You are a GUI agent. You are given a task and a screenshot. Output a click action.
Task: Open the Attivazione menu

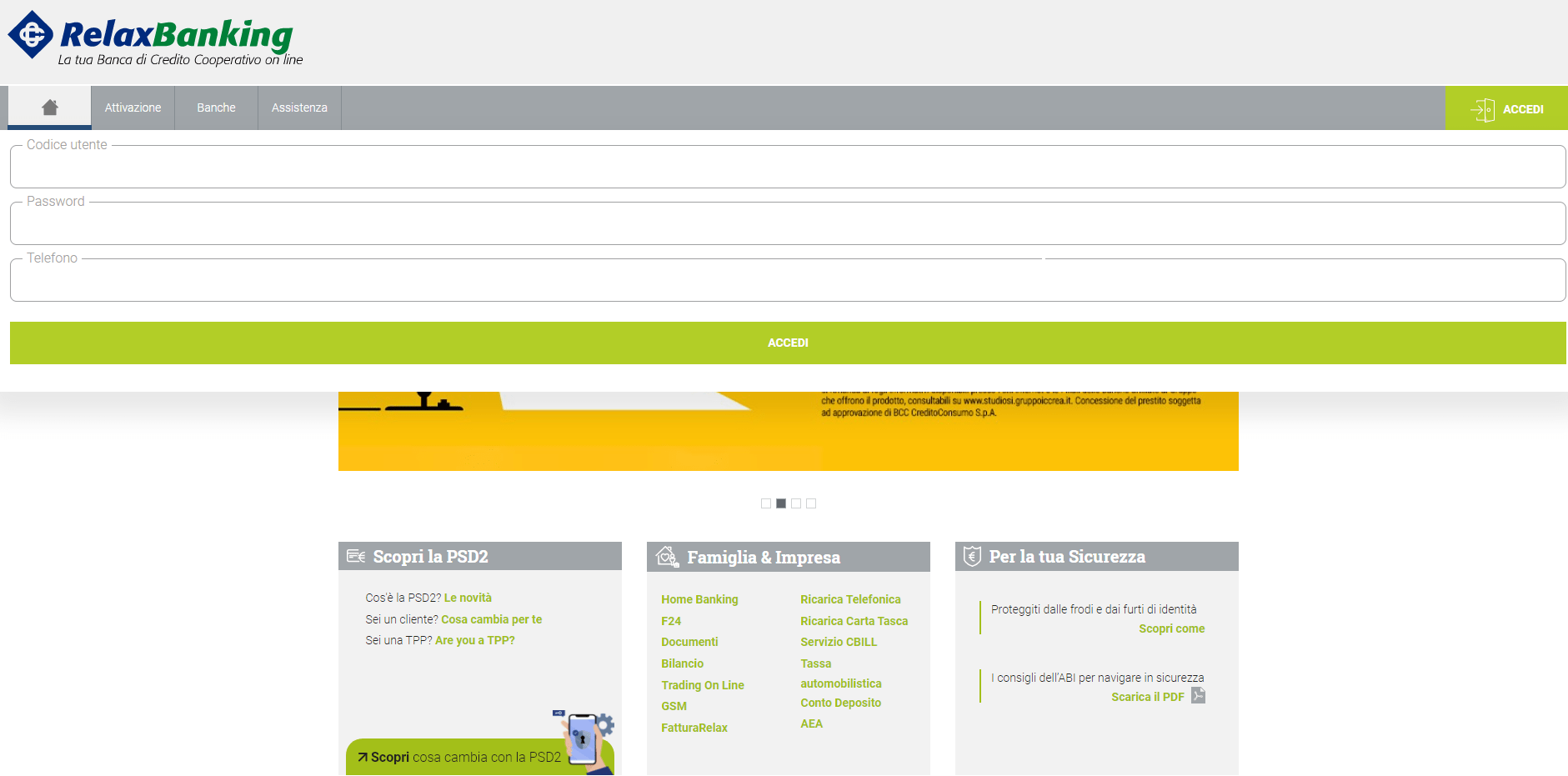[133, 108]
